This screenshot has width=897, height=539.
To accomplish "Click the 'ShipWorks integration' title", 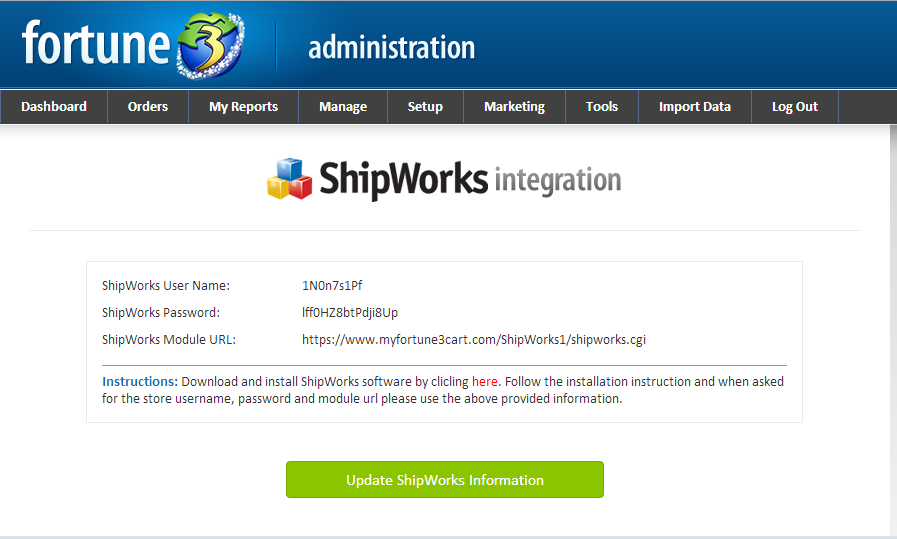I will coord(470,179).
